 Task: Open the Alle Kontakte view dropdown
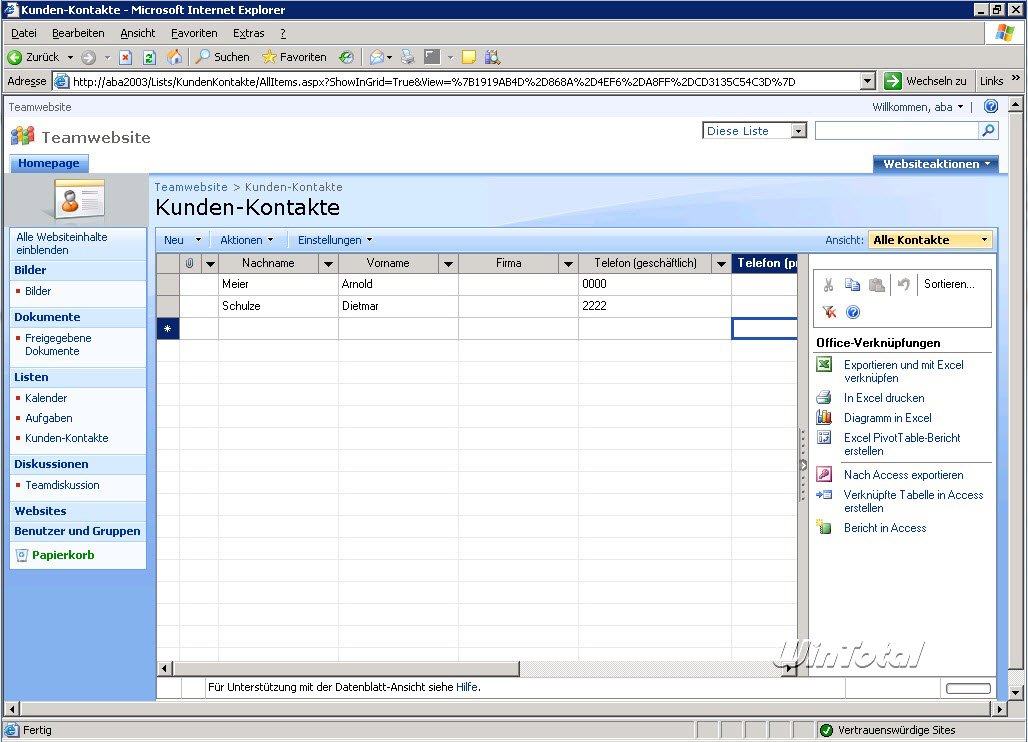pyautogui.click(x=984, y=240)
